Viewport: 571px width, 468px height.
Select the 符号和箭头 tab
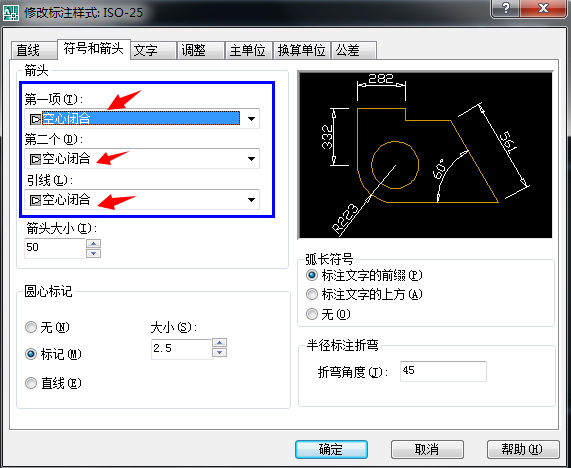[94, 49]
